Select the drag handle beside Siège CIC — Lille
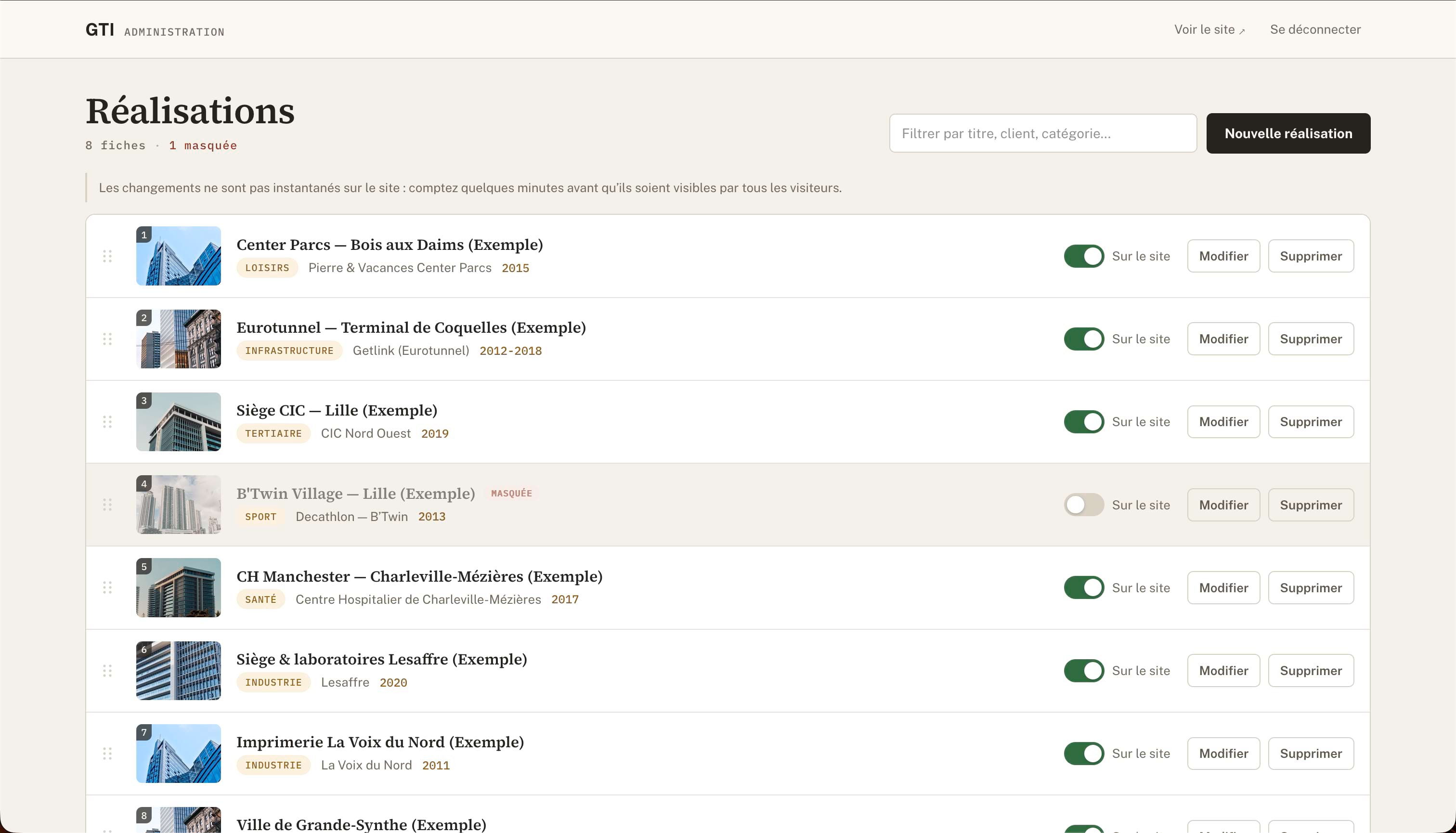Image resolution: width=1456 pixels, height=833 pixels. (107, 422)
